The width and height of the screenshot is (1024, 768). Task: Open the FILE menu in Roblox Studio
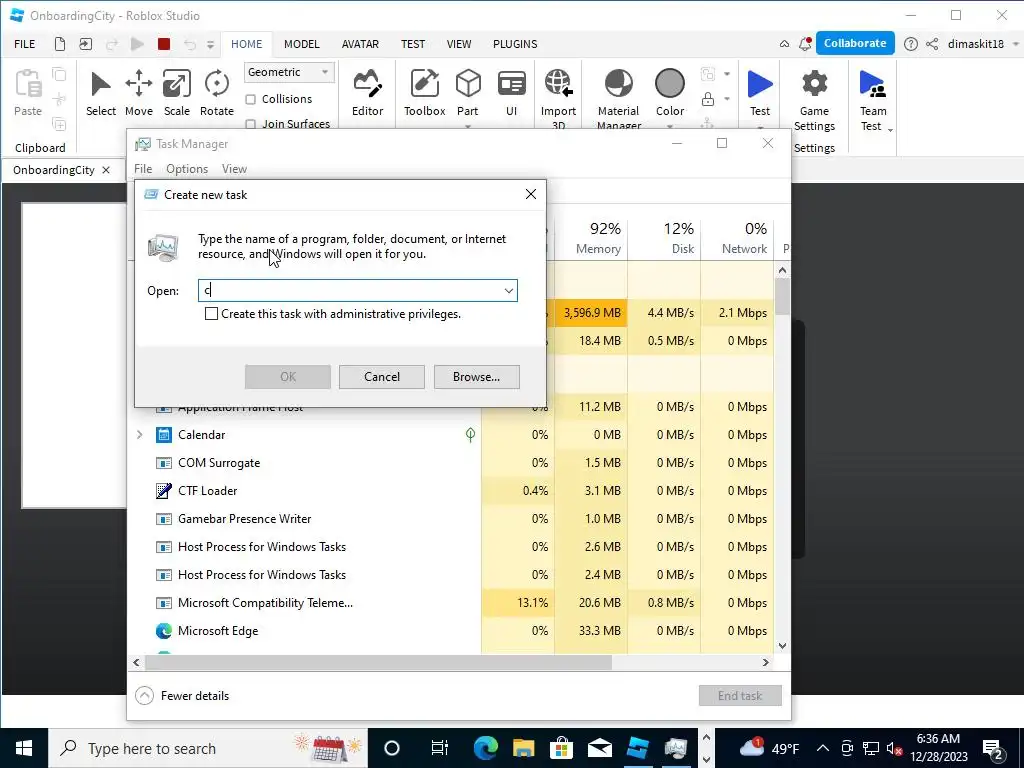(x=25, y=44)
